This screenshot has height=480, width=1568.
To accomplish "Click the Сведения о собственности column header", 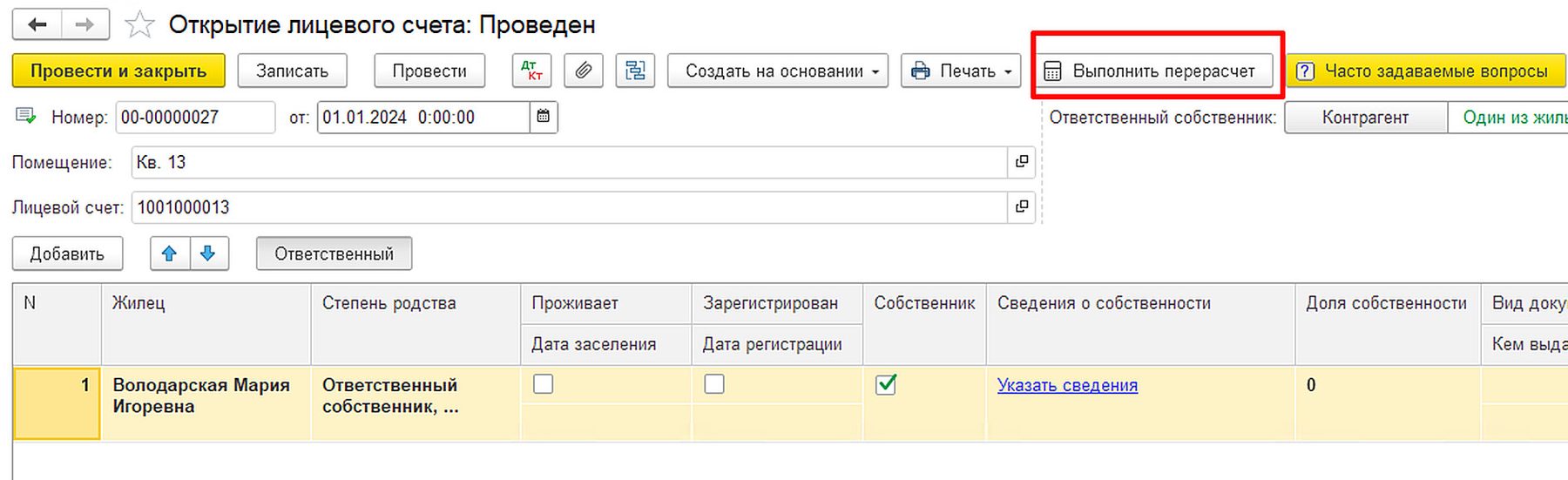I will [x=1140, y=323].
